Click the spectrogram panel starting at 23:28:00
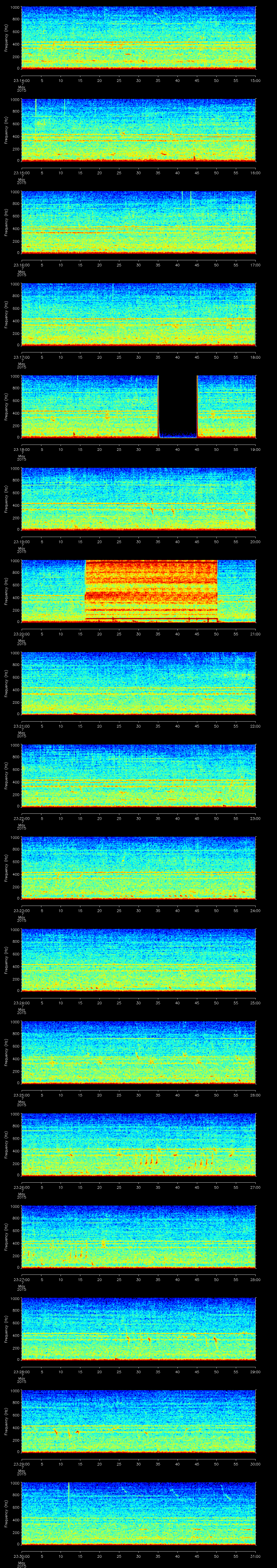The width and height of the screenshot is (277, 1568). tap(138, 1329)
